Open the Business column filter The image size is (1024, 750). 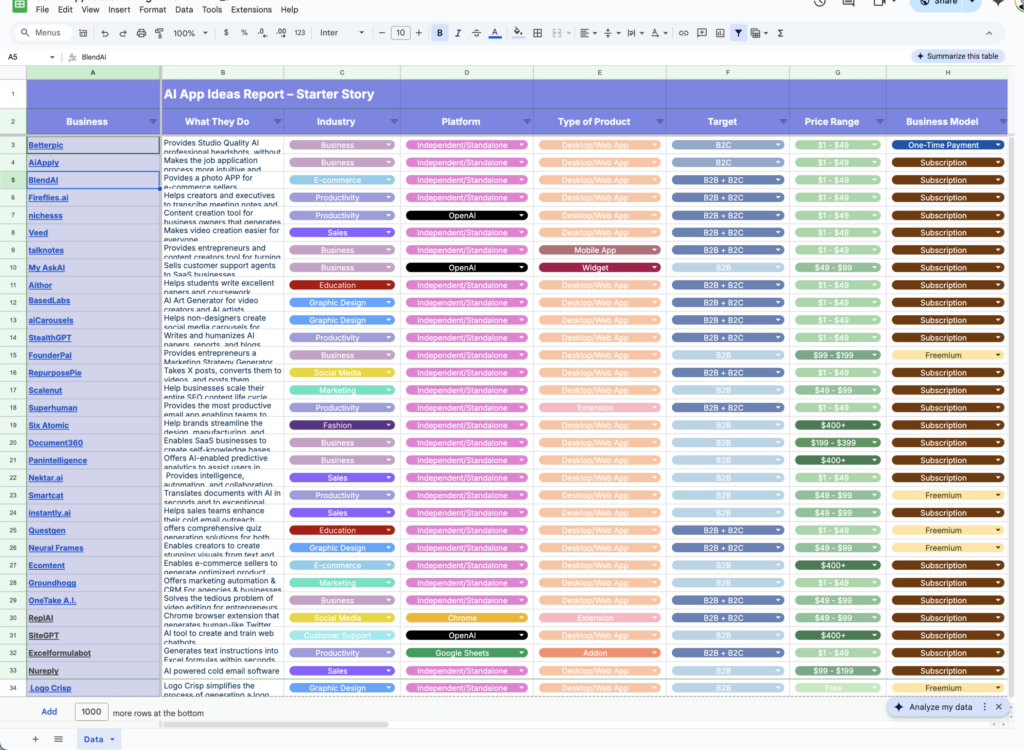153,122
